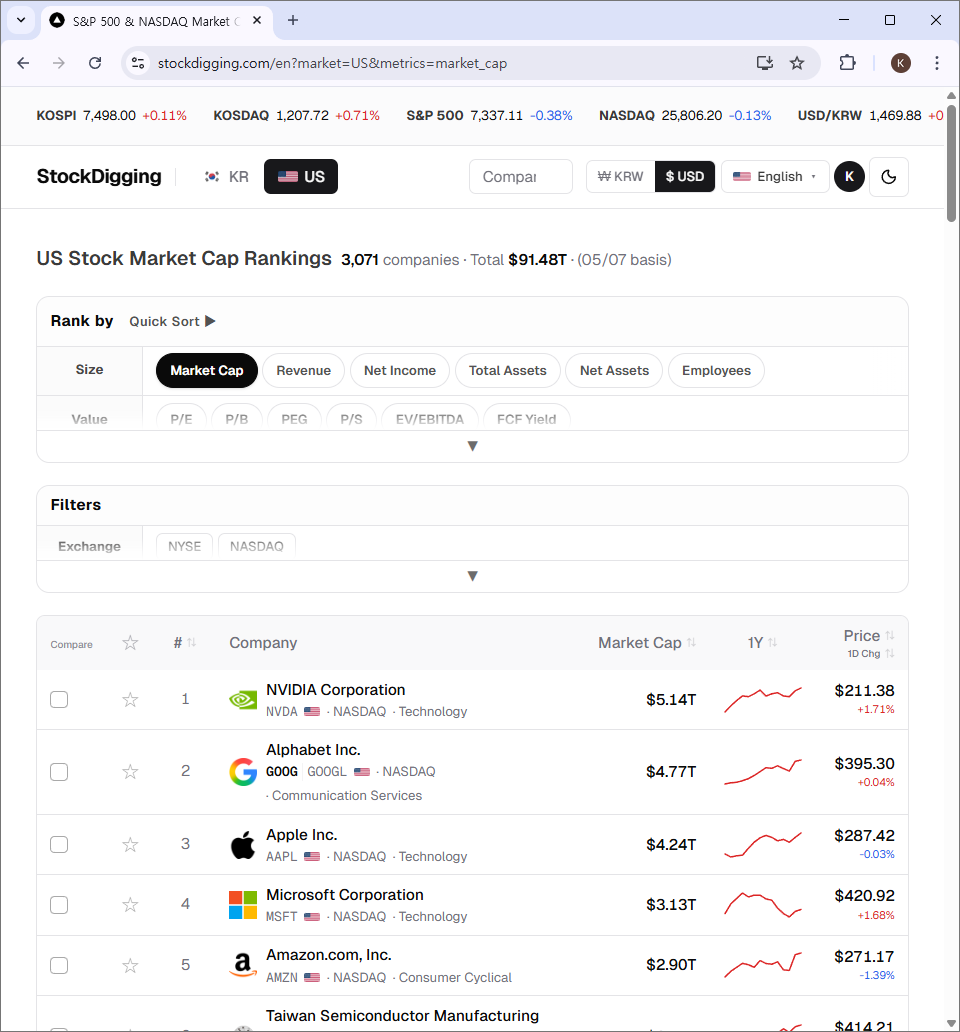The width and height of the screenshot is (960, 1032).
Task: Click the Amazon logo icon
Action: click(x=243, y=965)
